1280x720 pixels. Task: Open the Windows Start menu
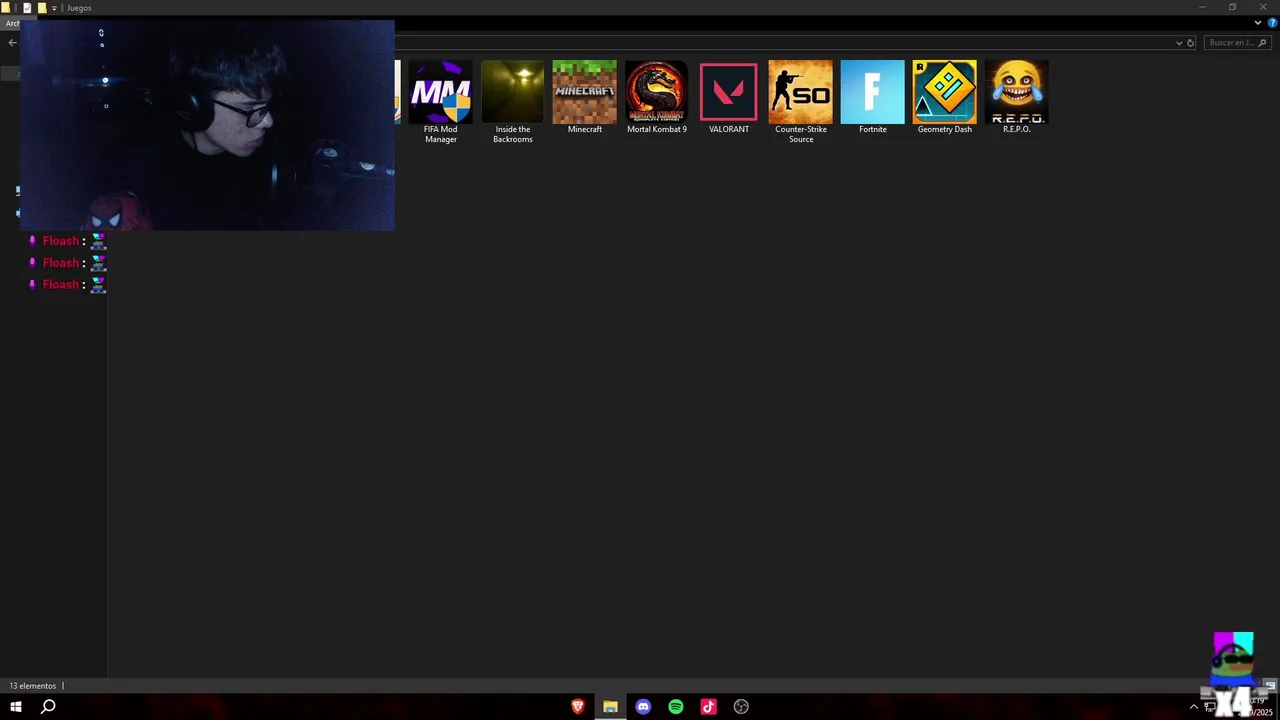pyautogui.click(x=16, y=706)
